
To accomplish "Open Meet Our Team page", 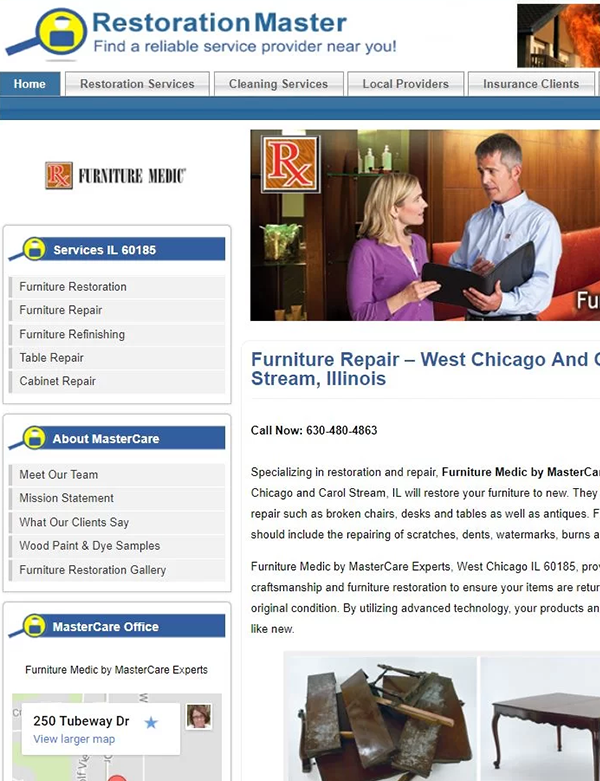I will click(117, 474).
